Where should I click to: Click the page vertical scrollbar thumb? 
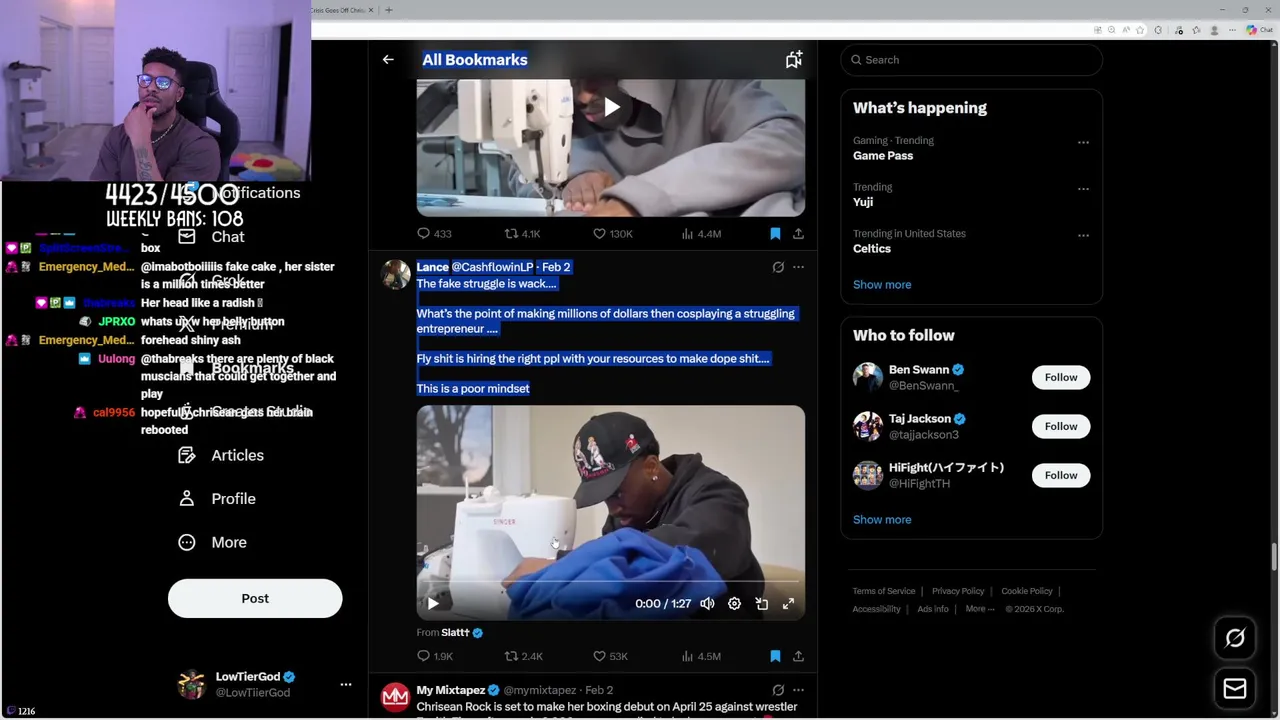pos(1274,556)
